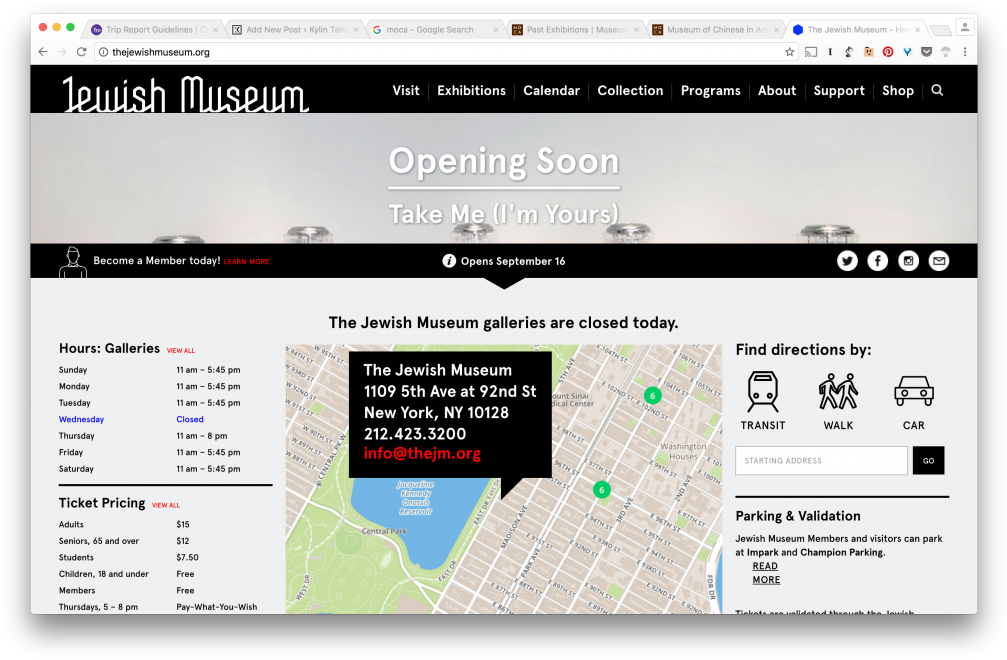Switch to Museum of Chinese in America tab
The image size is (1007, 660).
pyautogui.click(x=716, y=30)
